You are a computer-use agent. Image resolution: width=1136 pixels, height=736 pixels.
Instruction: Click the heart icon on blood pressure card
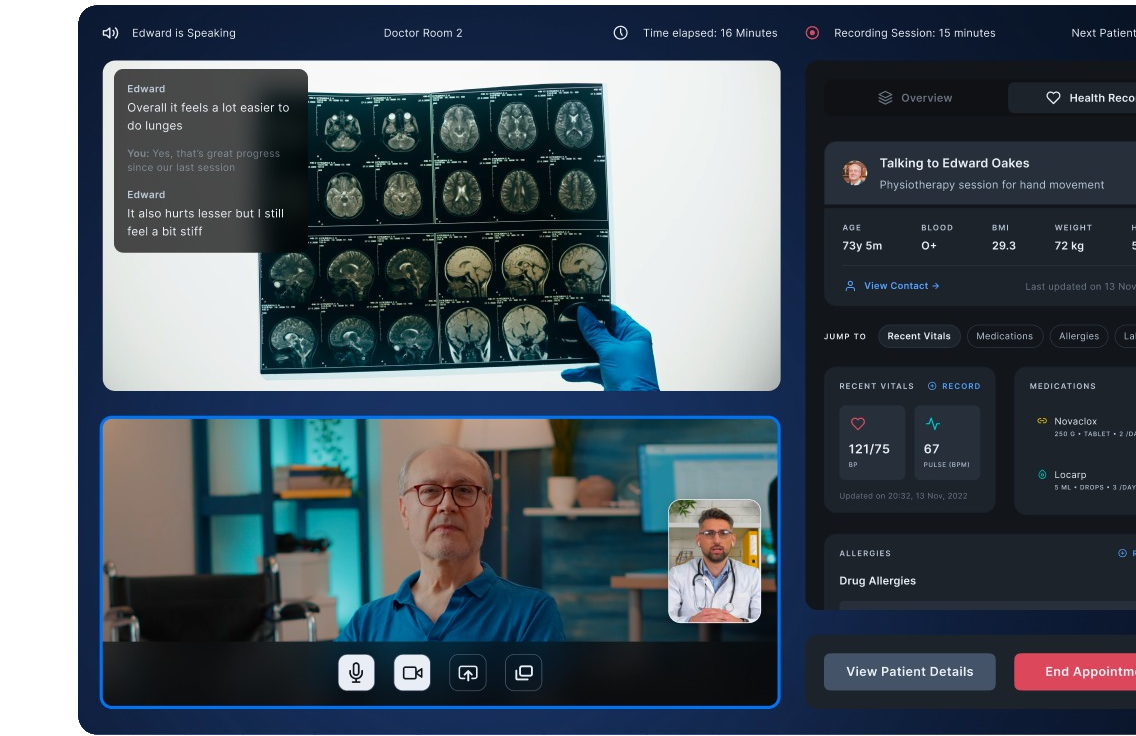coord(858,424)
